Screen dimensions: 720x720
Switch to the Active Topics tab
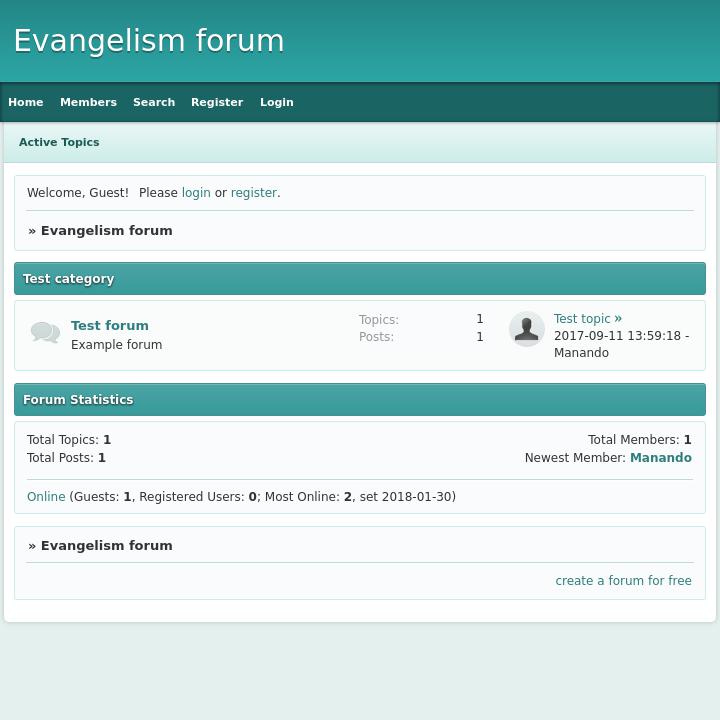pyautogui.click(x=59, y=142)
